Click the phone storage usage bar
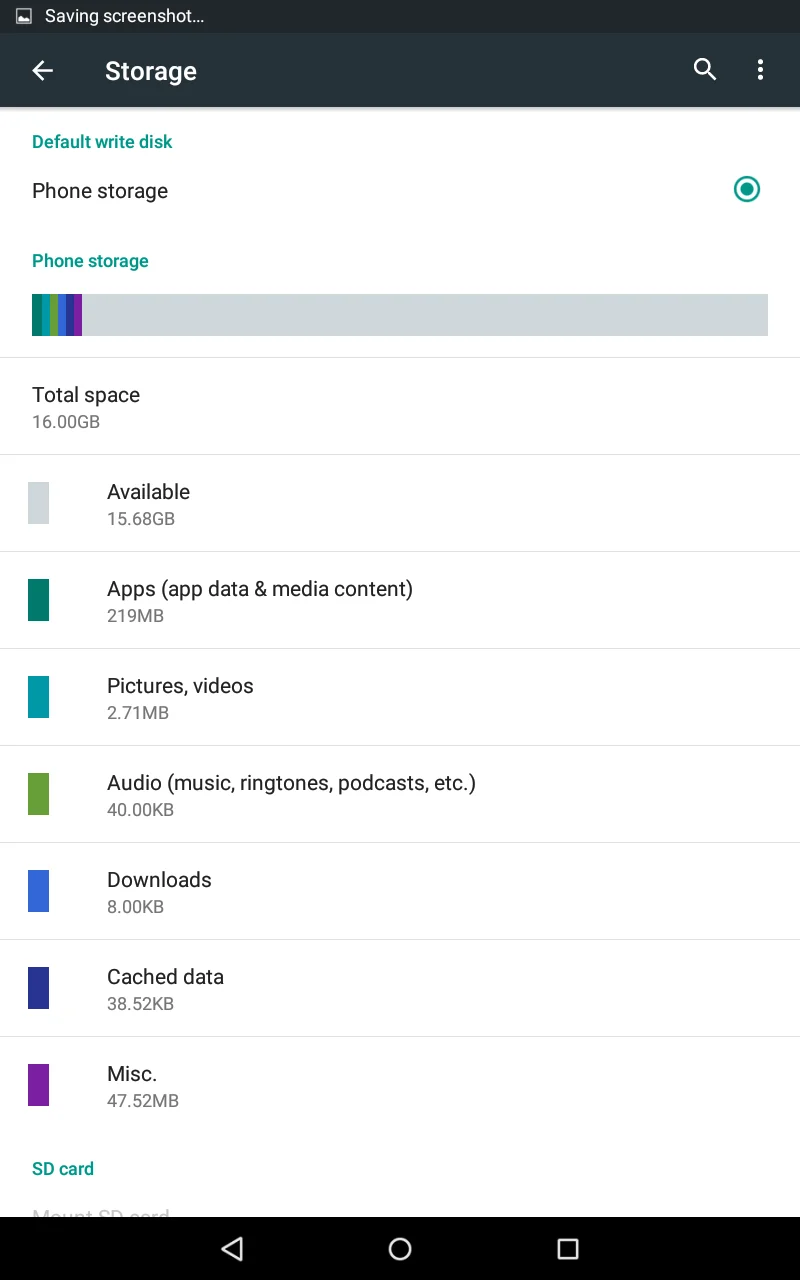The height and width of the screenshot is (1280, 800). tap(400, 315)
